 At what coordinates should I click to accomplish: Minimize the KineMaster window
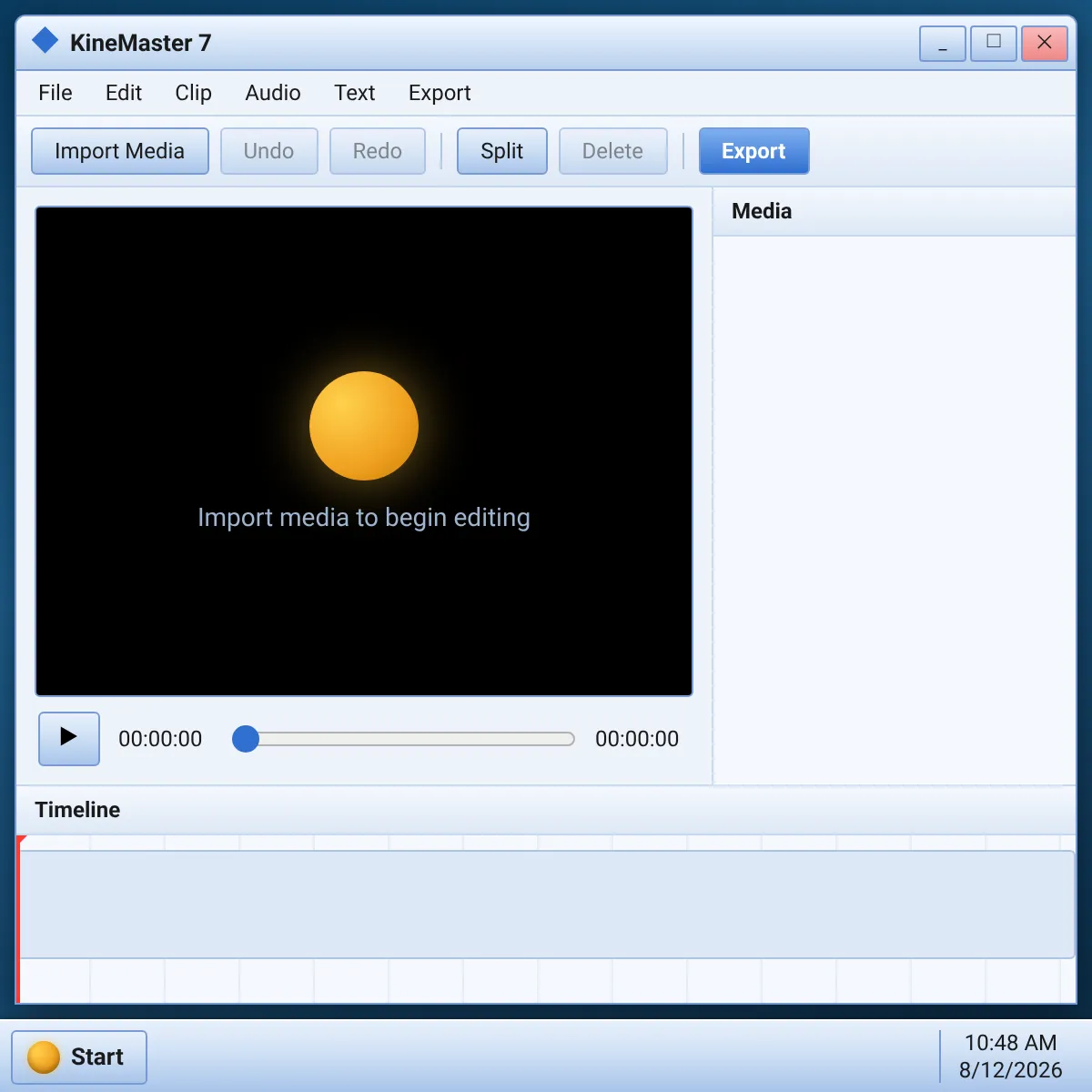943,44
